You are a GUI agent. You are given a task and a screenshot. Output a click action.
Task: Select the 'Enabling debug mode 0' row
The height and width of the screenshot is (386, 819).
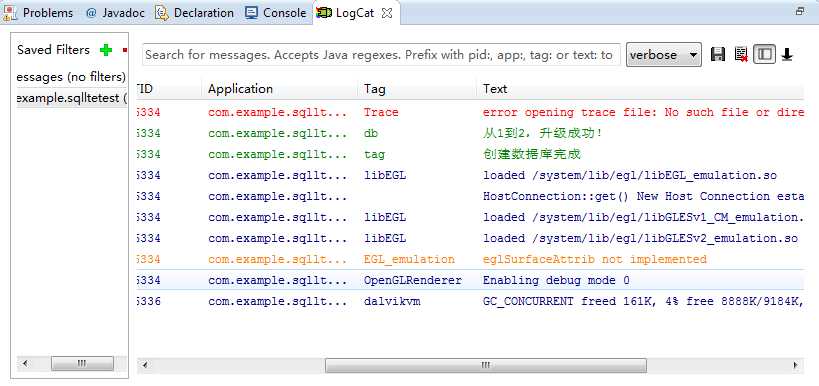click(x=470, y=280)
